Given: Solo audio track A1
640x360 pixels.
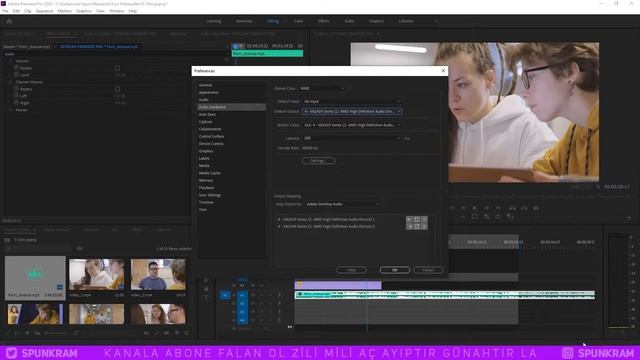Looking at the screenshot, I should (270, 295).
